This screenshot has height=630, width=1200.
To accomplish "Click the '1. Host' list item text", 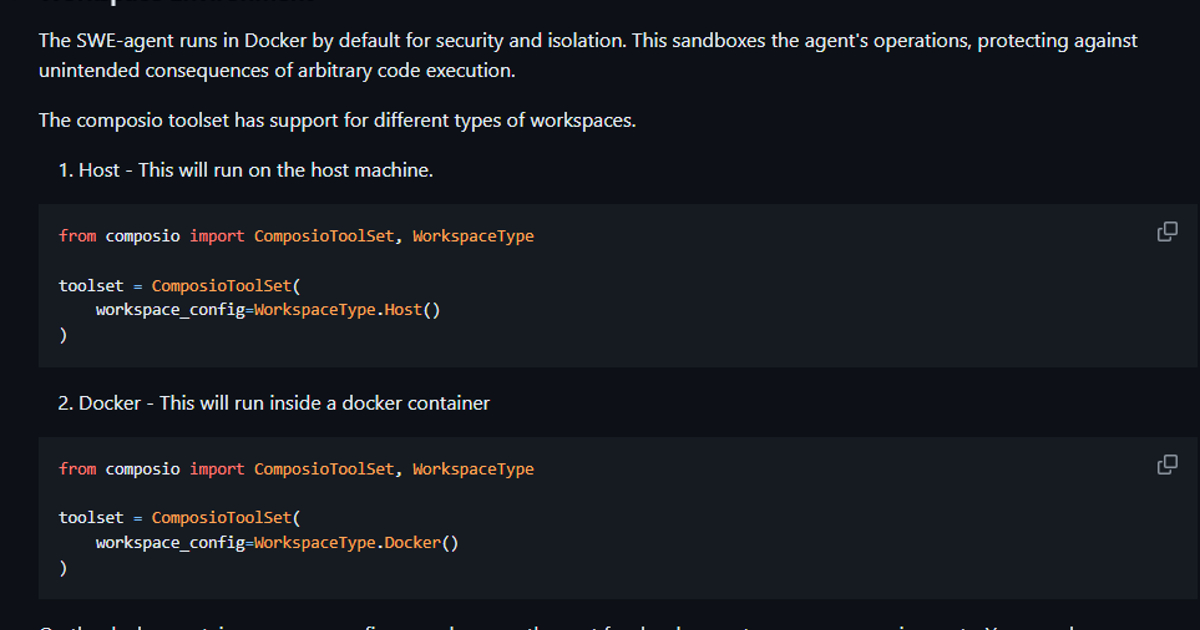I will point(245,170).
